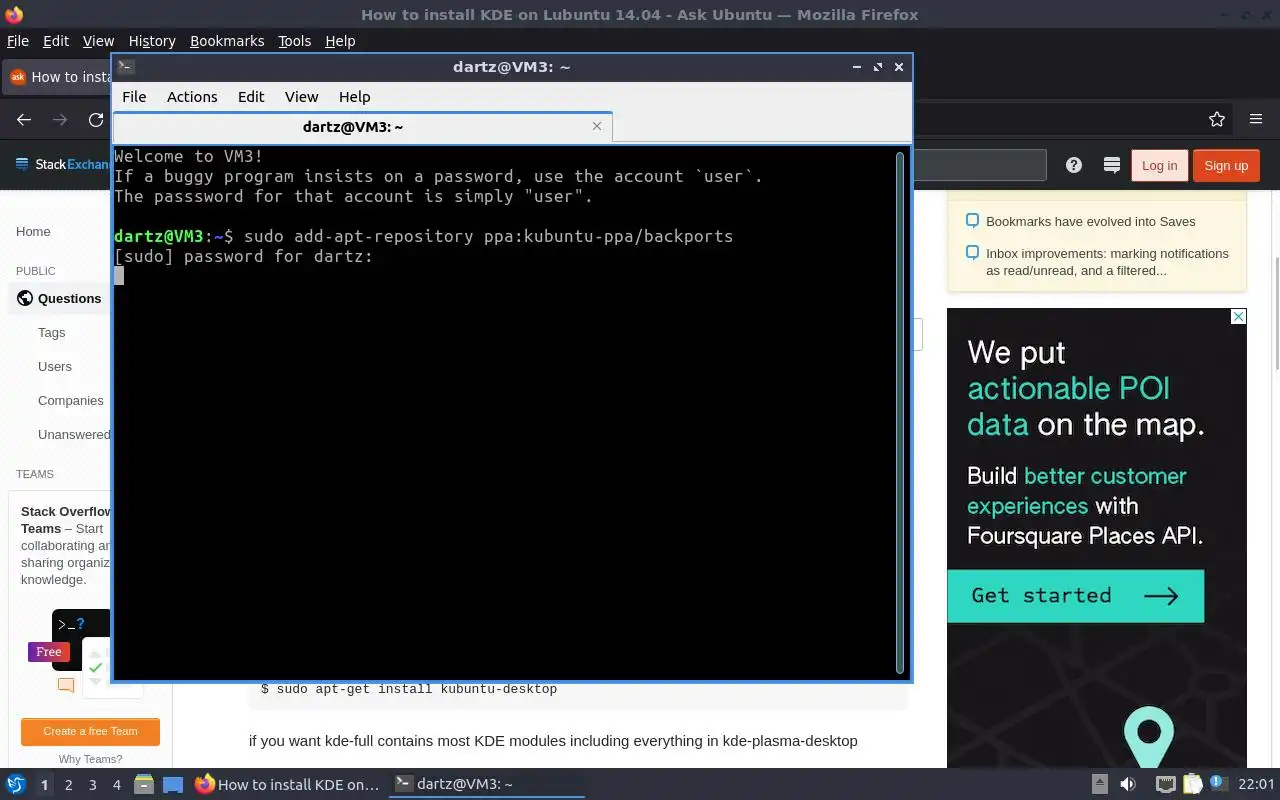Image resolution: width=1280 pixels, height=800 pixels.
Task: Open Firefox View menu
Action: tap(98, 41)
